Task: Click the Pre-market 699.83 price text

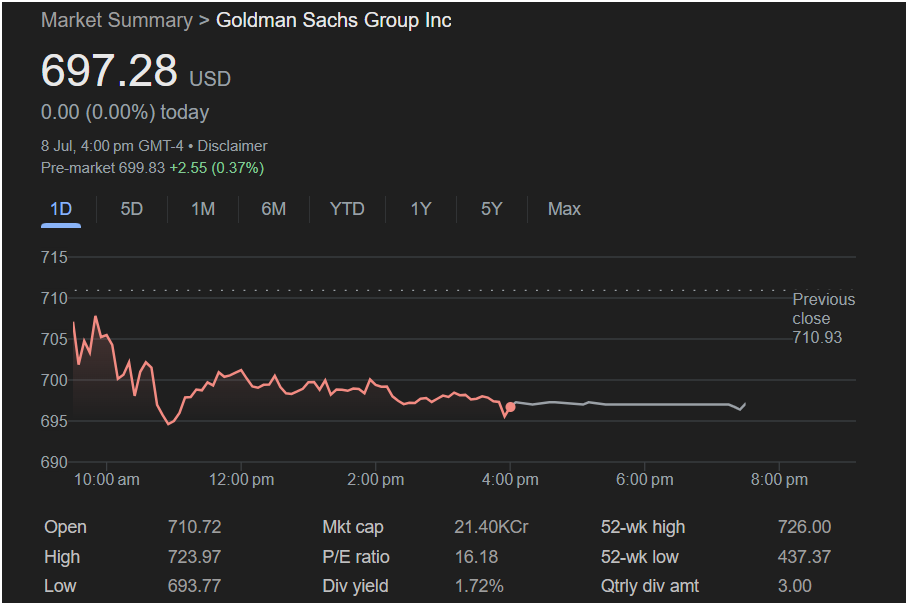Action: (x=103, y=168)
